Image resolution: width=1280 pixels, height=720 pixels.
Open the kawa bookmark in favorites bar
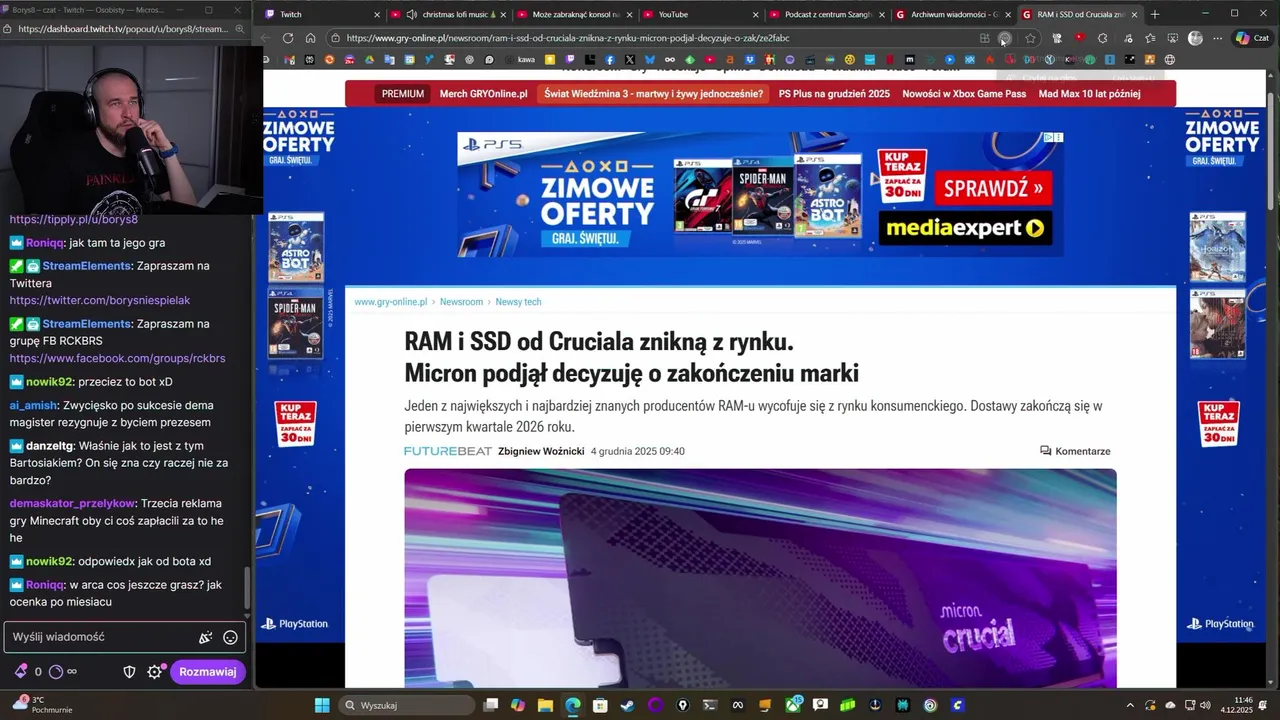pyautogui.click(x=519, y=60)
